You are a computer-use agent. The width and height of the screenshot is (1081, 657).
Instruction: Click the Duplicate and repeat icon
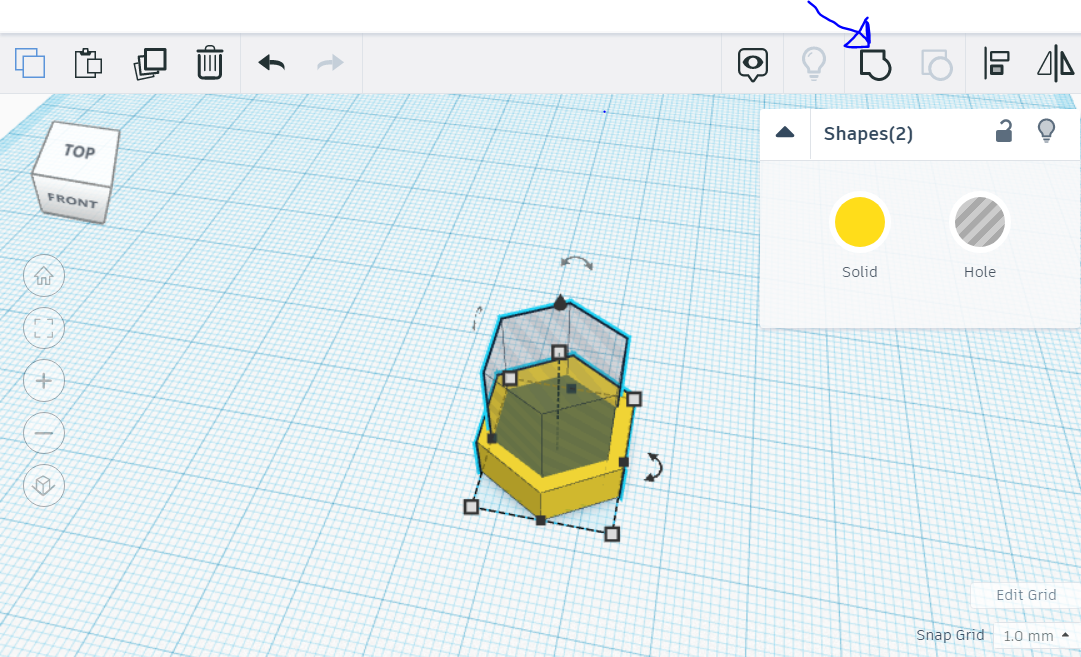coord(150,63)
